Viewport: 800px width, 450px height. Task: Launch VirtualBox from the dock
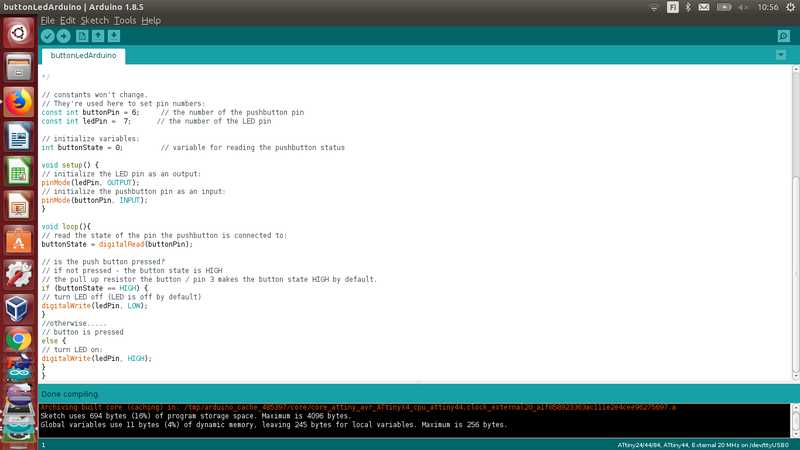pyautogui.click(x=18, y=309)
